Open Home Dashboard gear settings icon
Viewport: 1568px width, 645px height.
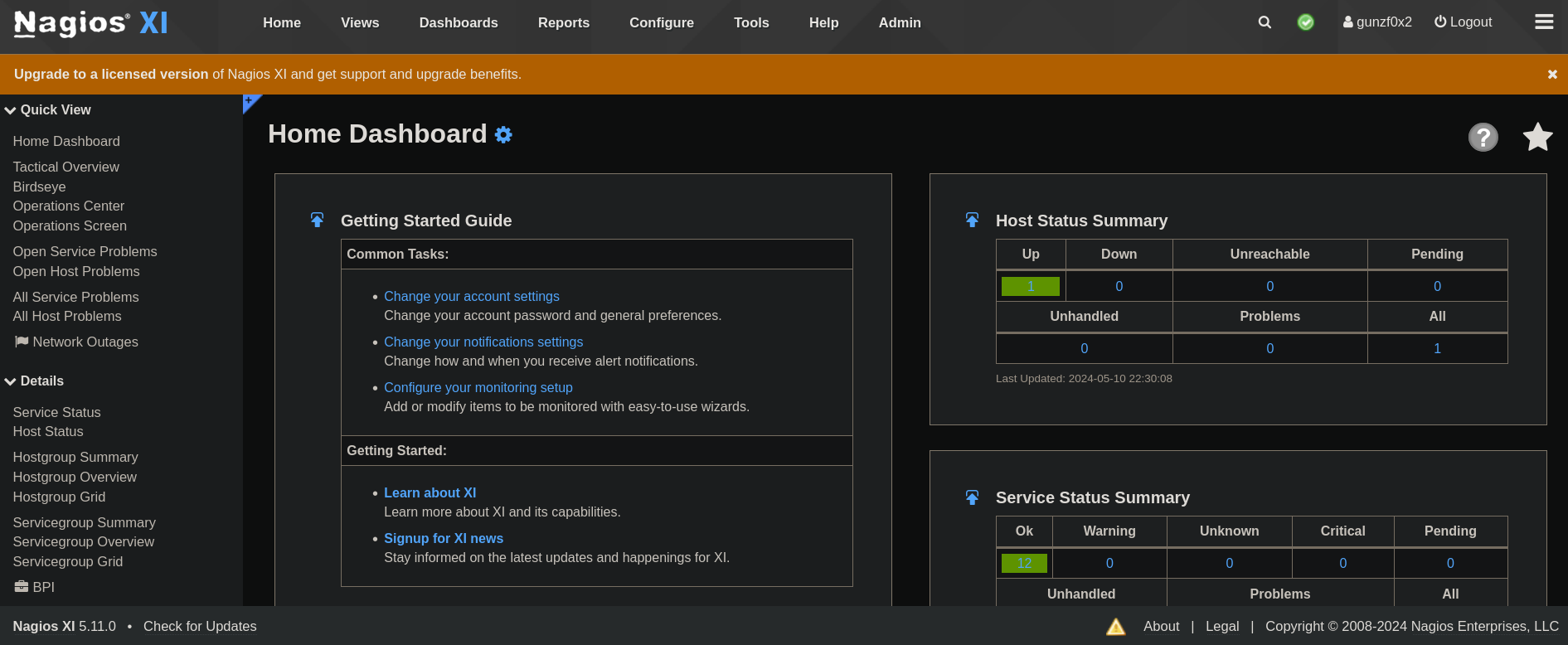click(x=503, y=134)
